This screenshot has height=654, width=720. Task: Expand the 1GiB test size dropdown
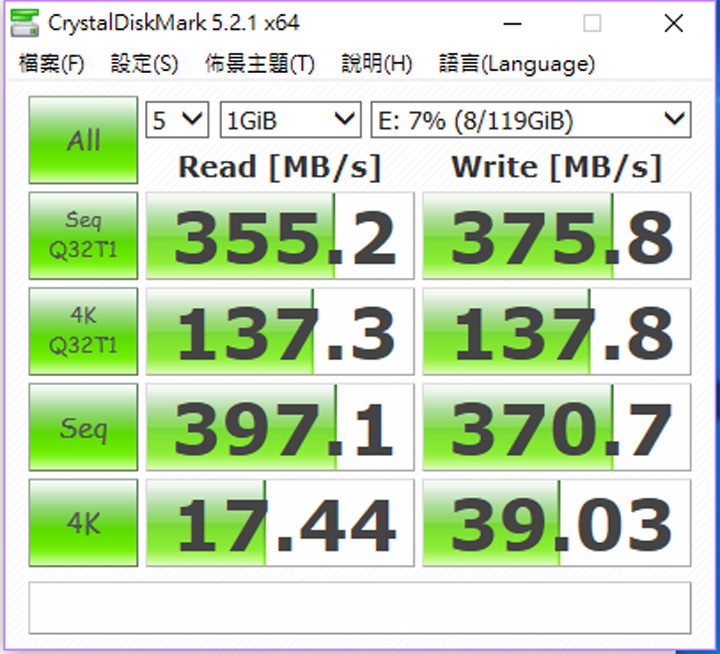pos(289,121)
